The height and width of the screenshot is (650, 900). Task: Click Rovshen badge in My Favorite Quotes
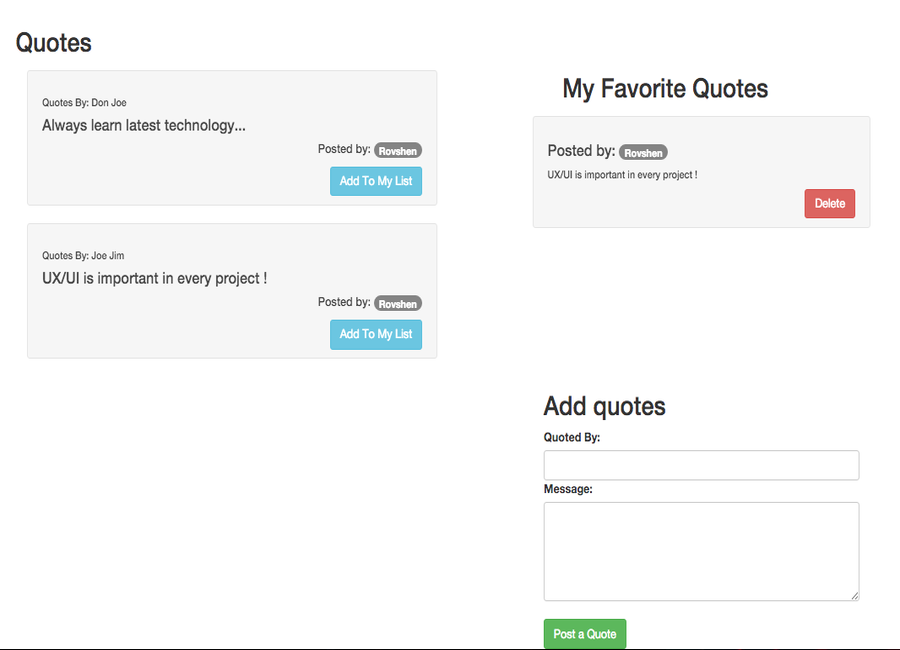tap(643, 153)
